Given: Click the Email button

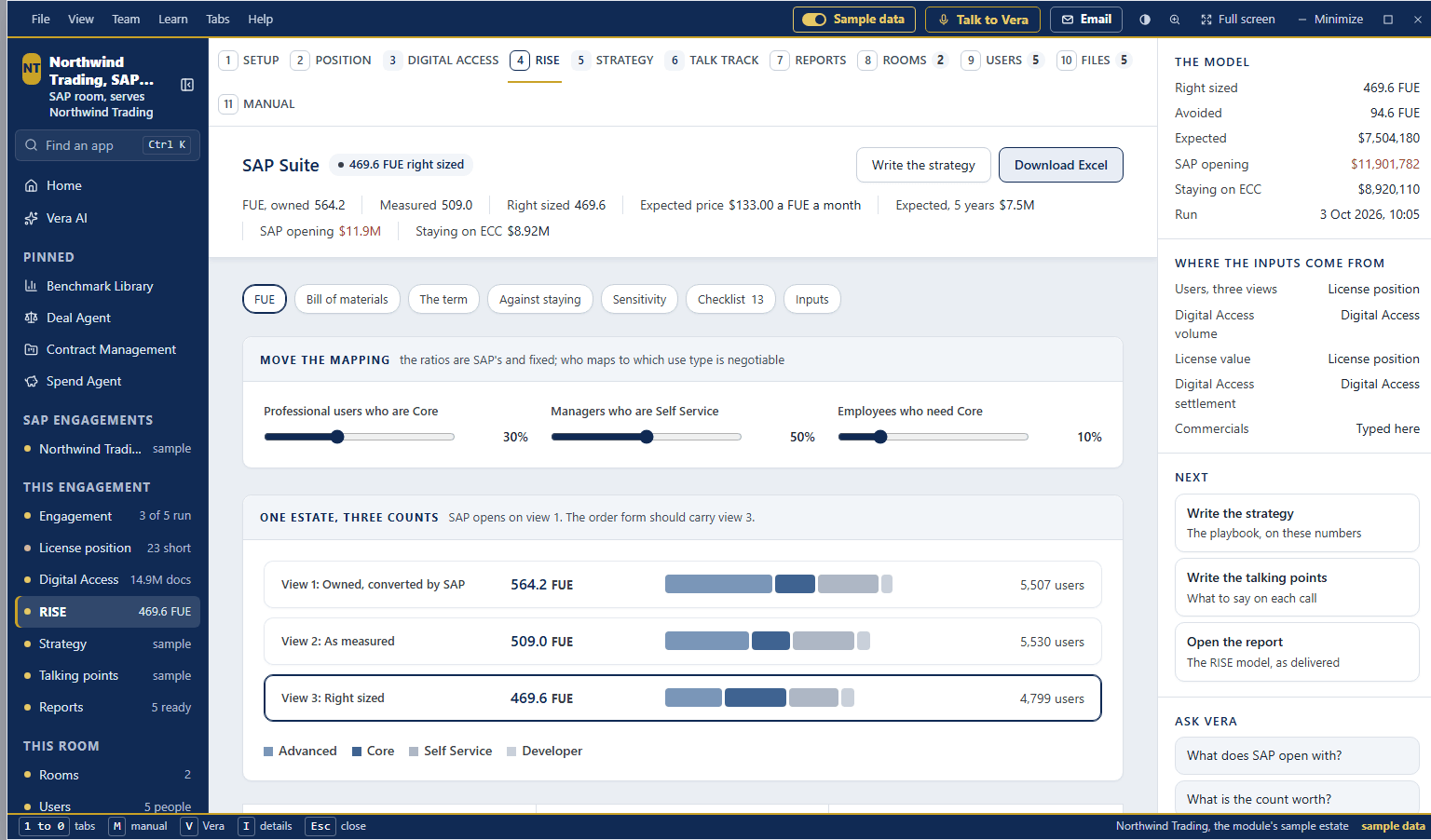Looking at the screenshot, I should 1086,20.
